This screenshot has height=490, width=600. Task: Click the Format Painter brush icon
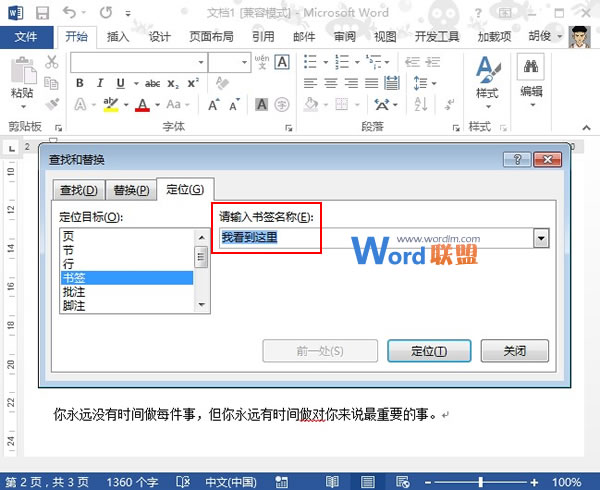(x=52, y=104)
